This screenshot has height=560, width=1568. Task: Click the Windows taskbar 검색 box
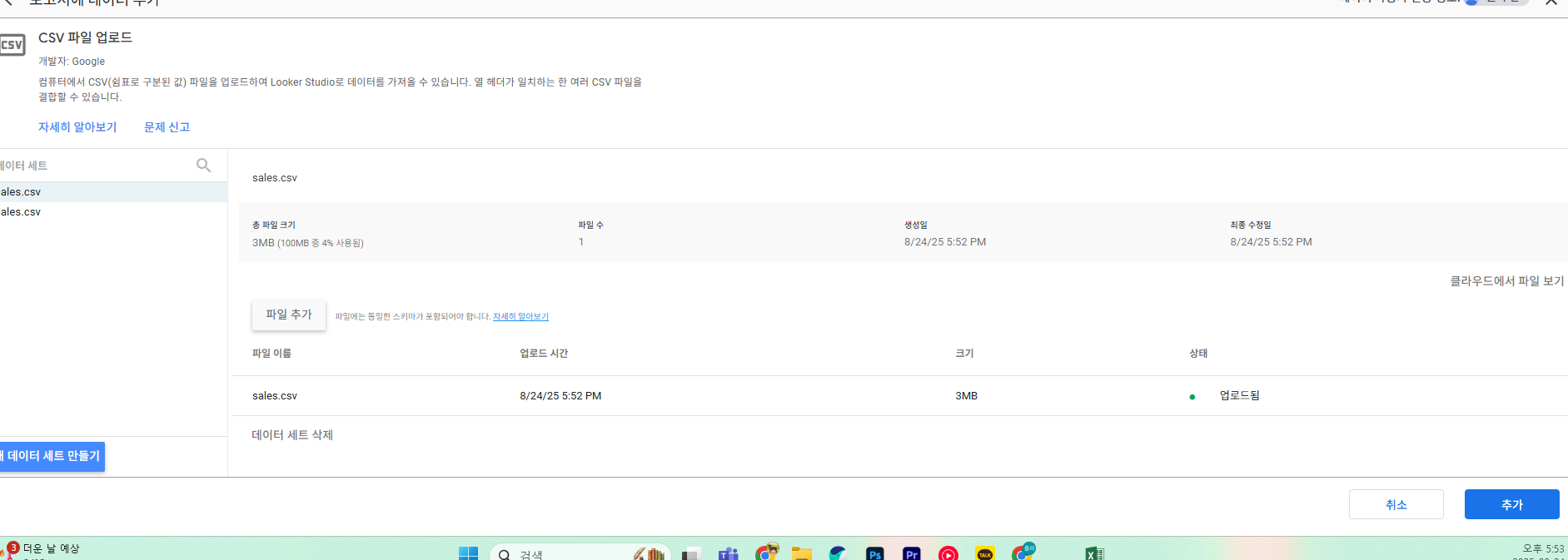[580, 553]
